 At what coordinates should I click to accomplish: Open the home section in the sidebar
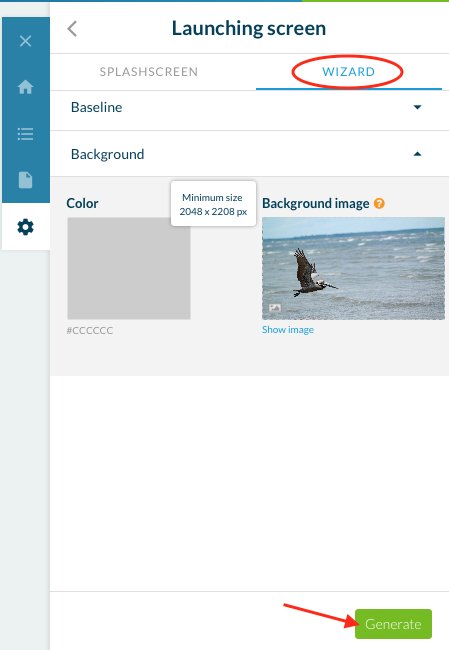point(25,87)
